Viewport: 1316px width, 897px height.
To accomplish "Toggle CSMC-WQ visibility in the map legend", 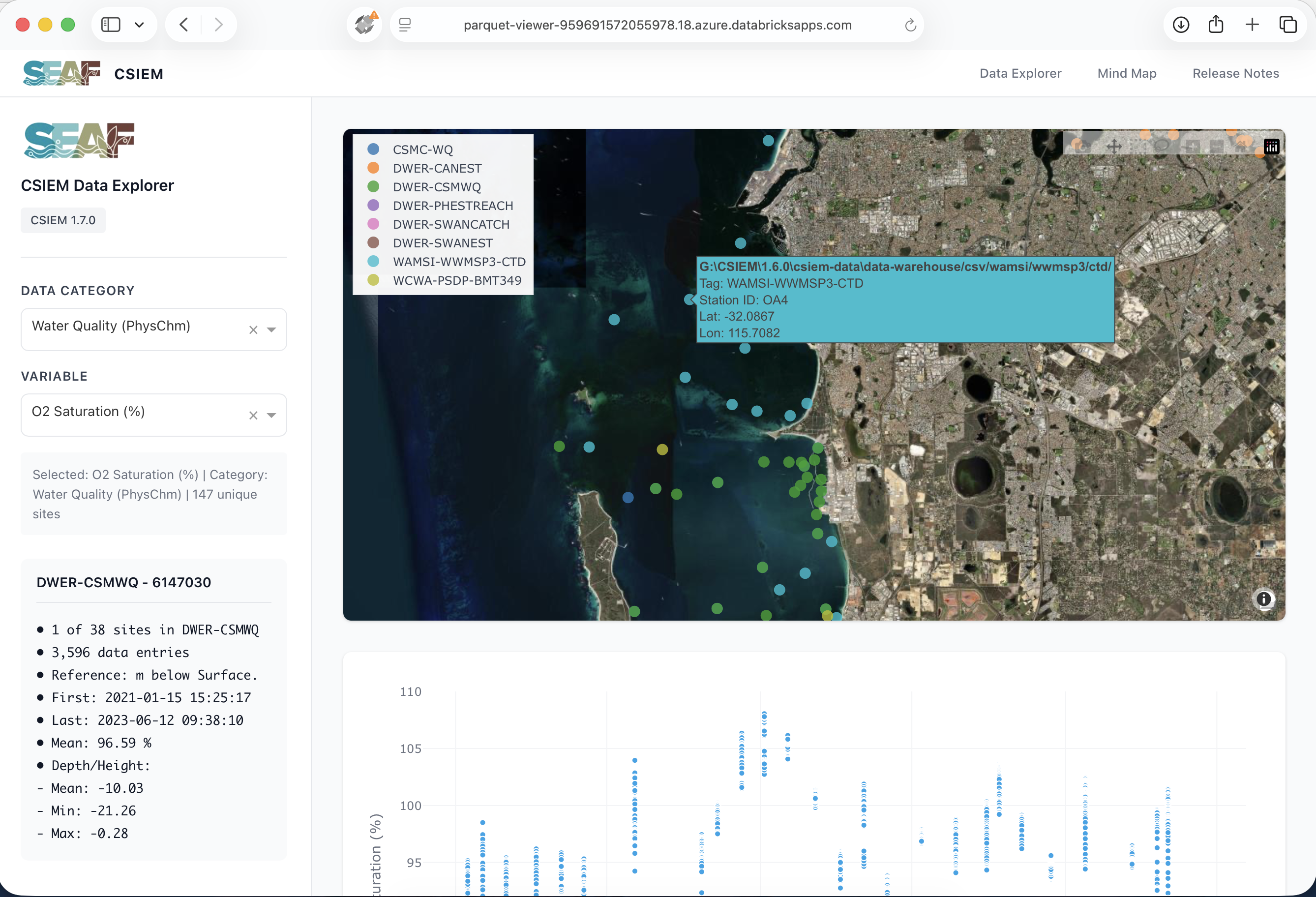I will [422, 149].
